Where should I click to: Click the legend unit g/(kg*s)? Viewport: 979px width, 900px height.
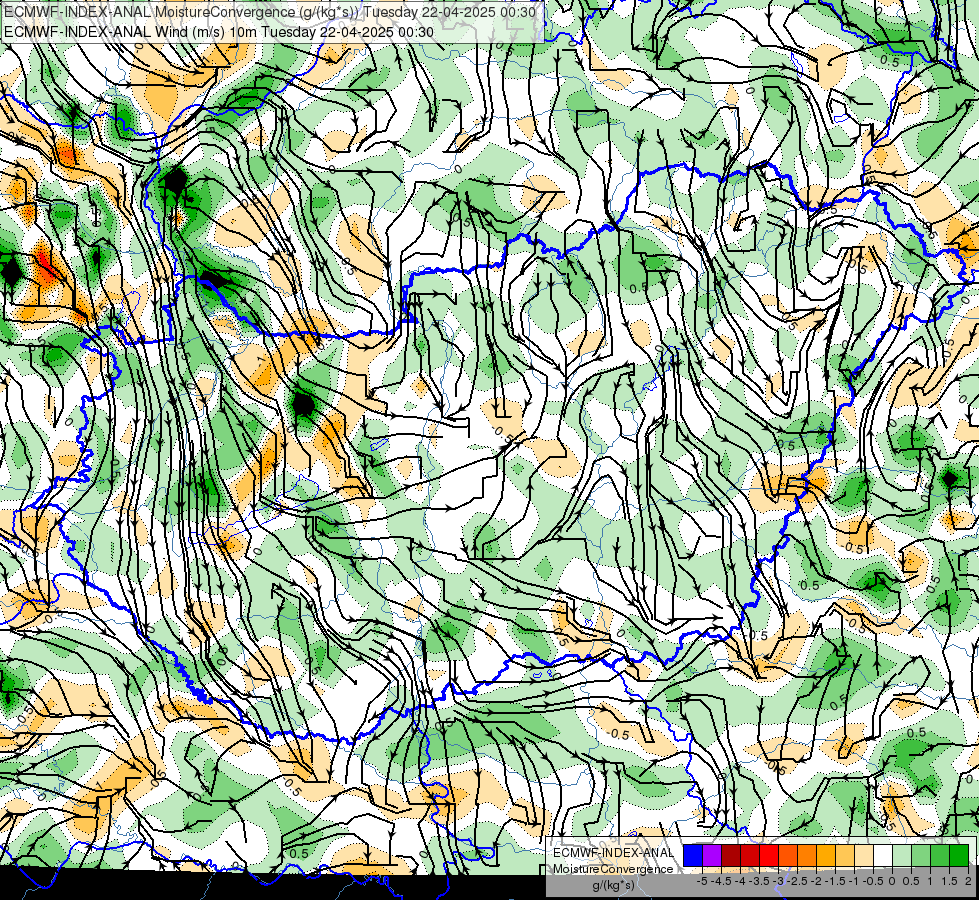(613, 885)
